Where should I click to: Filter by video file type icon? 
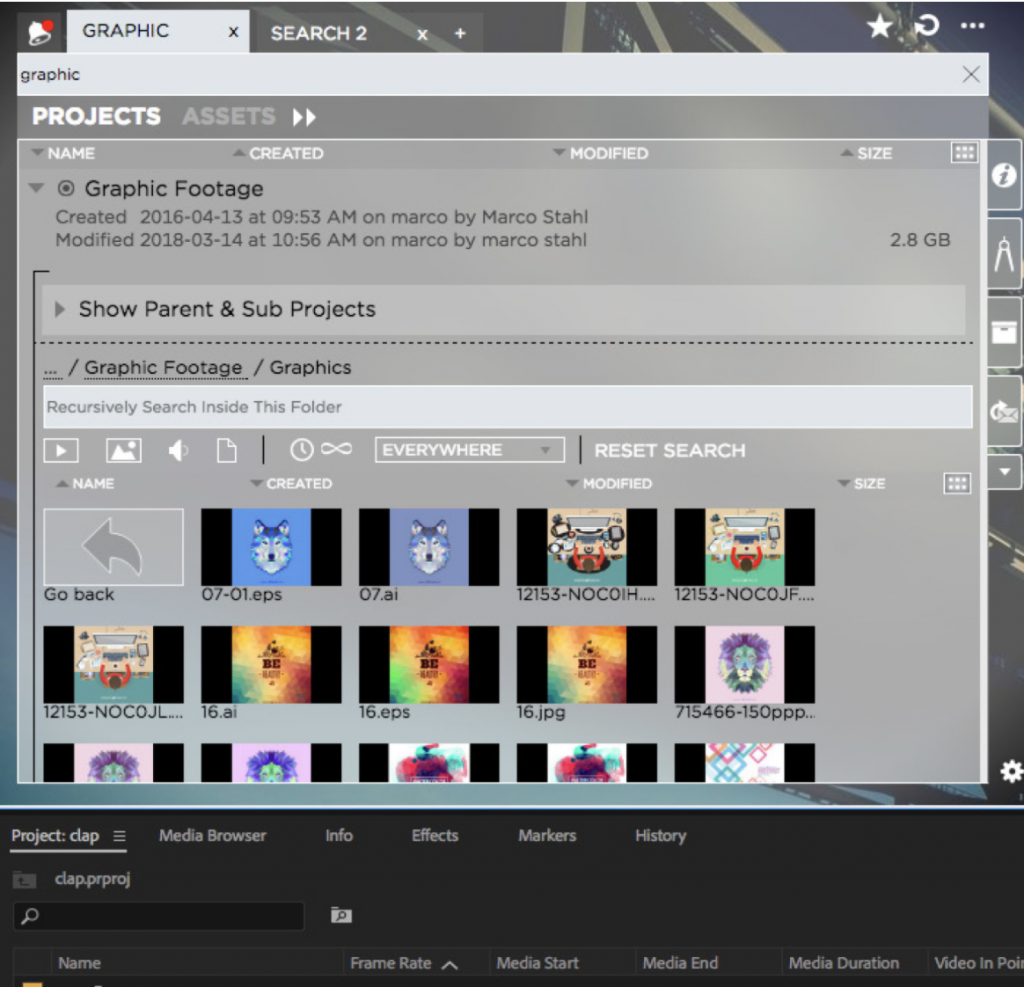(x=61, y=451)
